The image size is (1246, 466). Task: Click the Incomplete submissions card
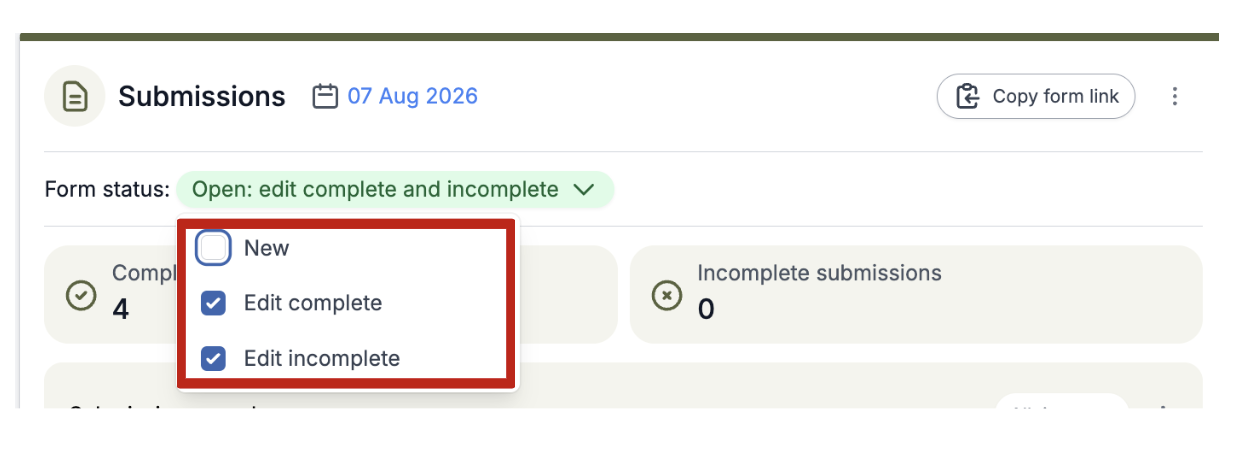916,295
